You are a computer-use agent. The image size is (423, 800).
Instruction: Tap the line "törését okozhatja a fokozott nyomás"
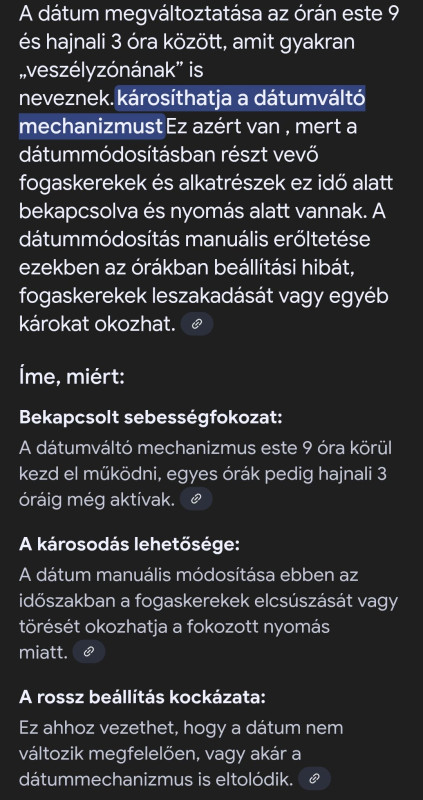(x=174, y=626)
